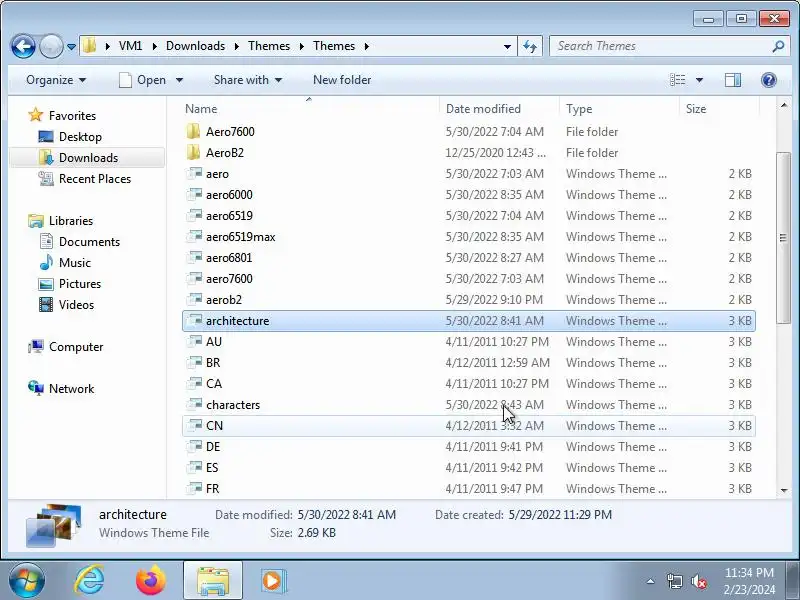Screen dimensions: 800x600
Task: Open Windows Media Player from the taskbar
Action: 273,581
